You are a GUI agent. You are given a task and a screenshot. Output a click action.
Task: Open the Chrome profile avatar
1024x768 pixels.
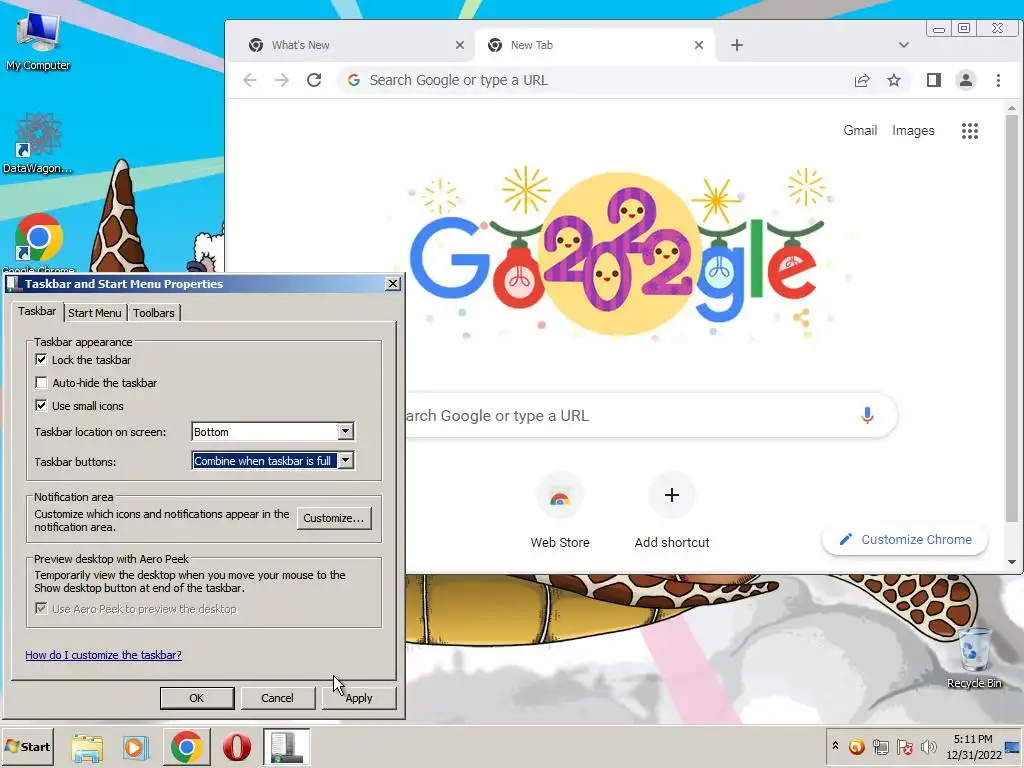[x=966, y=80]
